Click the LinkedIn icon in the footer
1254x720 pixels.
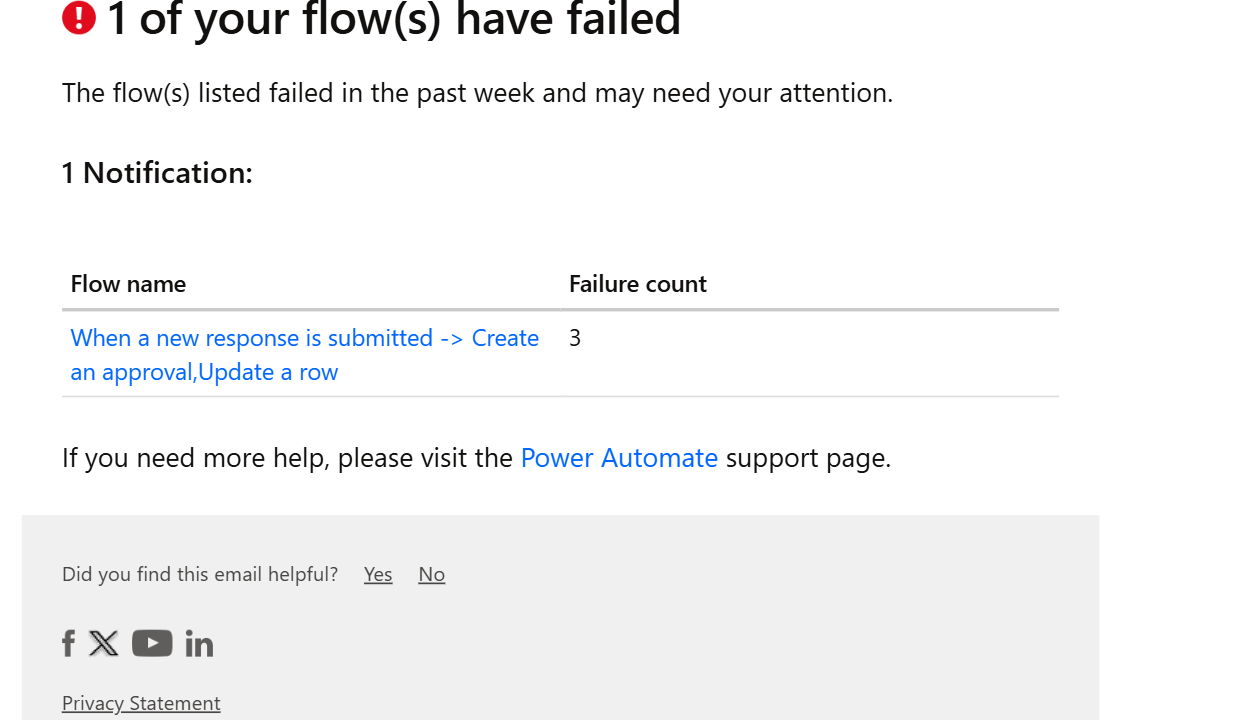(x=199, y=643)
